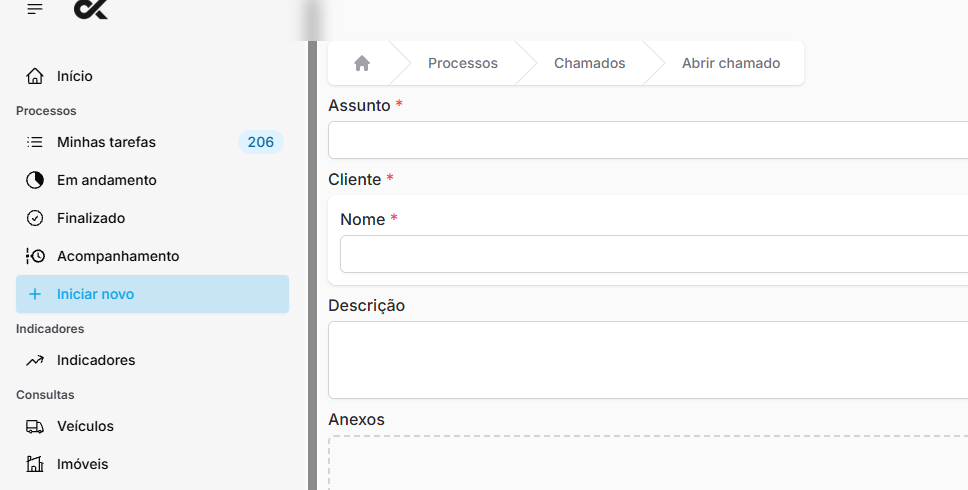Click the clock icon beside Acompanhamento
Viewport: 968px width, 490px height.
(x=35, y=256)
